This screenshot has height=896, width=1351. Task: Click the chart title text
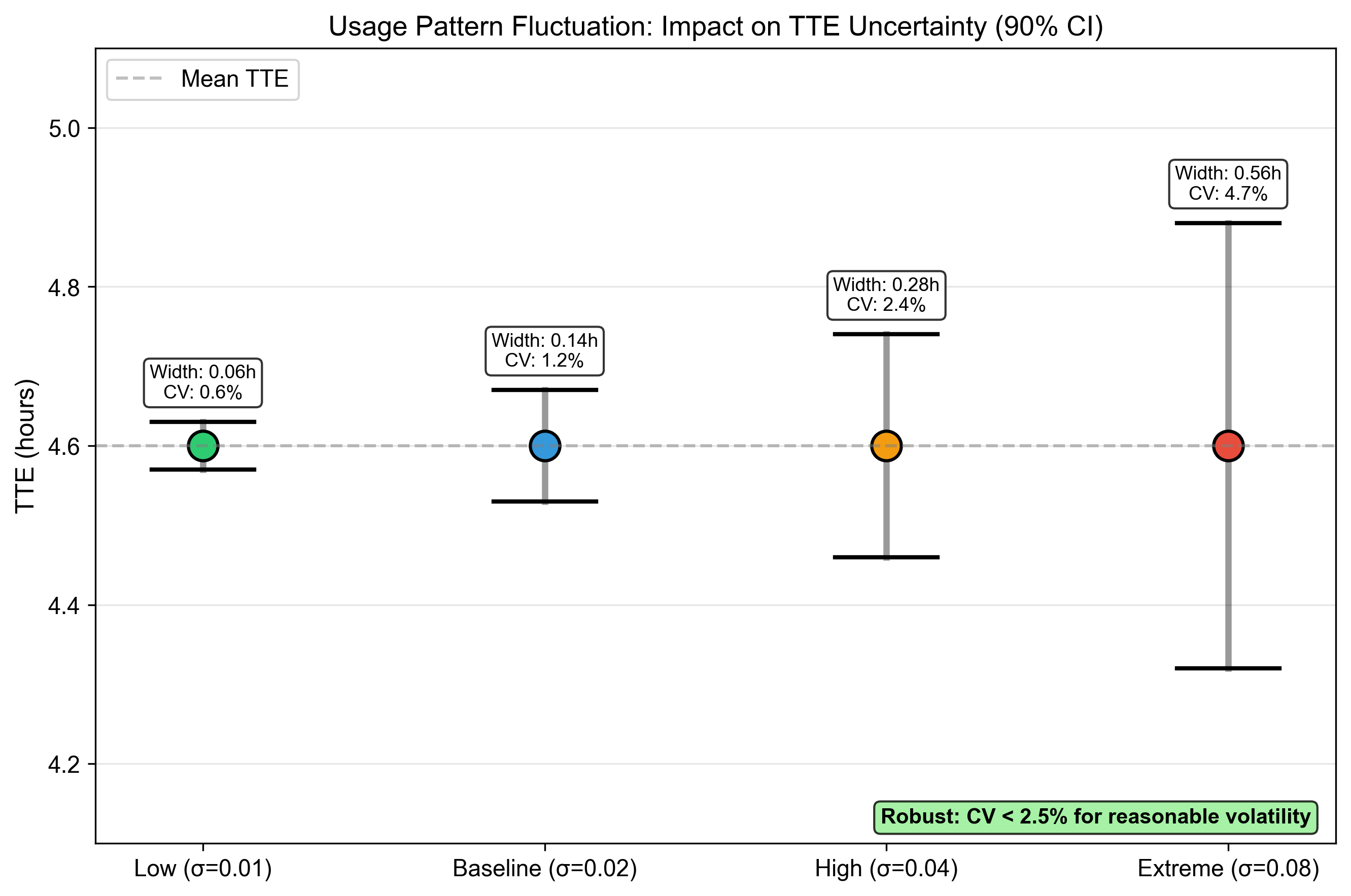716,26
